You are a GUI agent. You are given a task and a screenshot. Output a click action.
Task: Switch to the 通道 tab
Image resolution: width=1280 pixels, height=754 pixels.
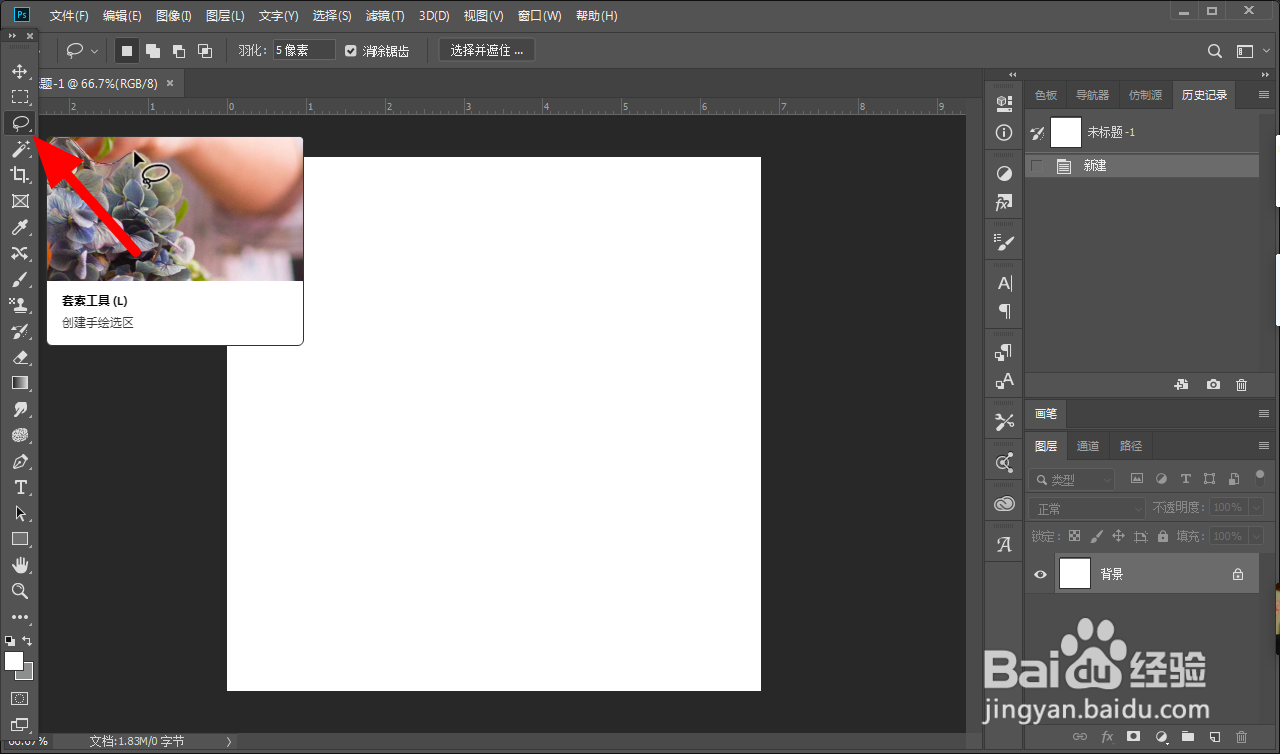click(x=1088, y=446)
